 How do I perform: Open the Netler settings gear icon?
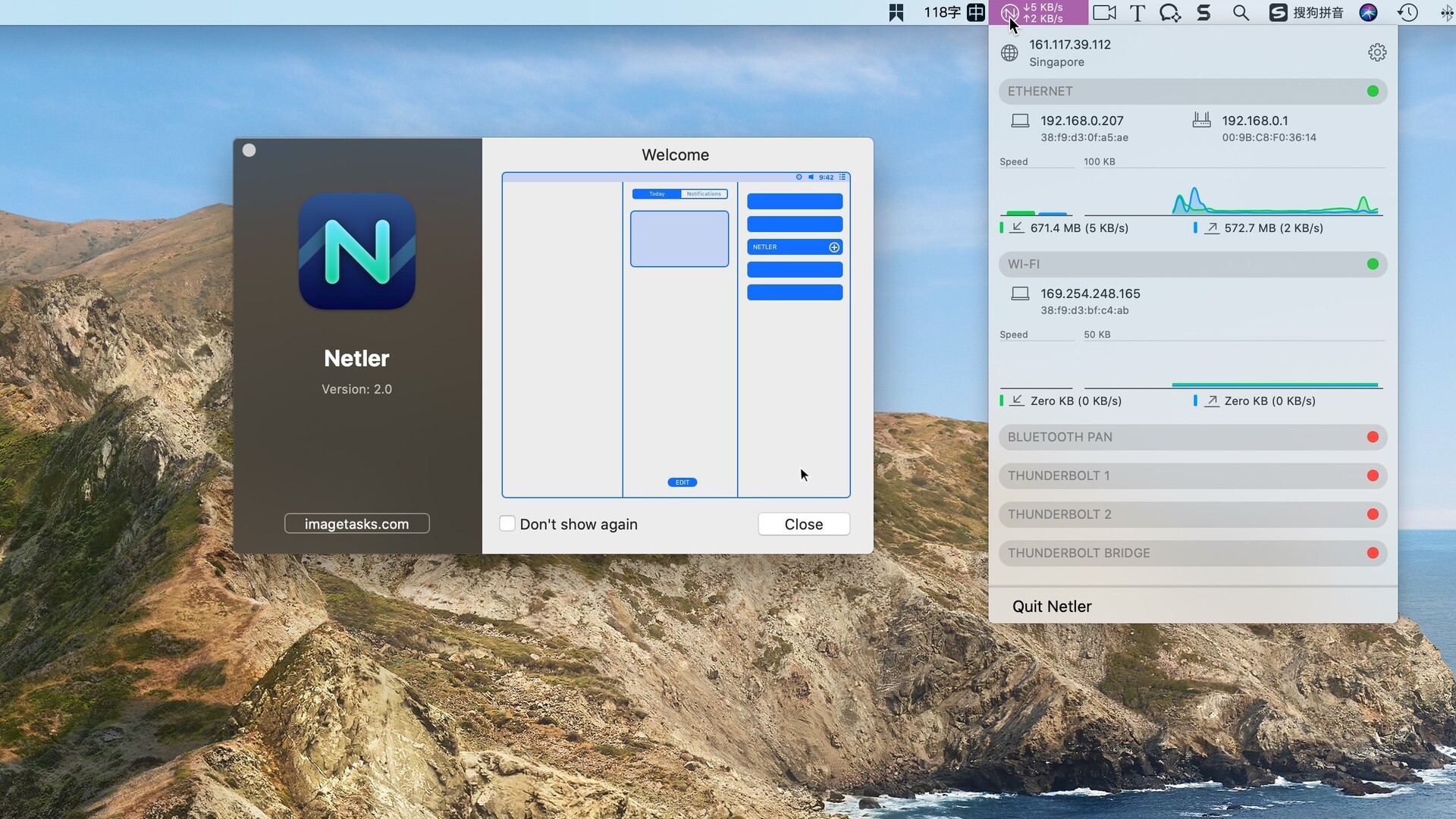[x=1376, y=52]
